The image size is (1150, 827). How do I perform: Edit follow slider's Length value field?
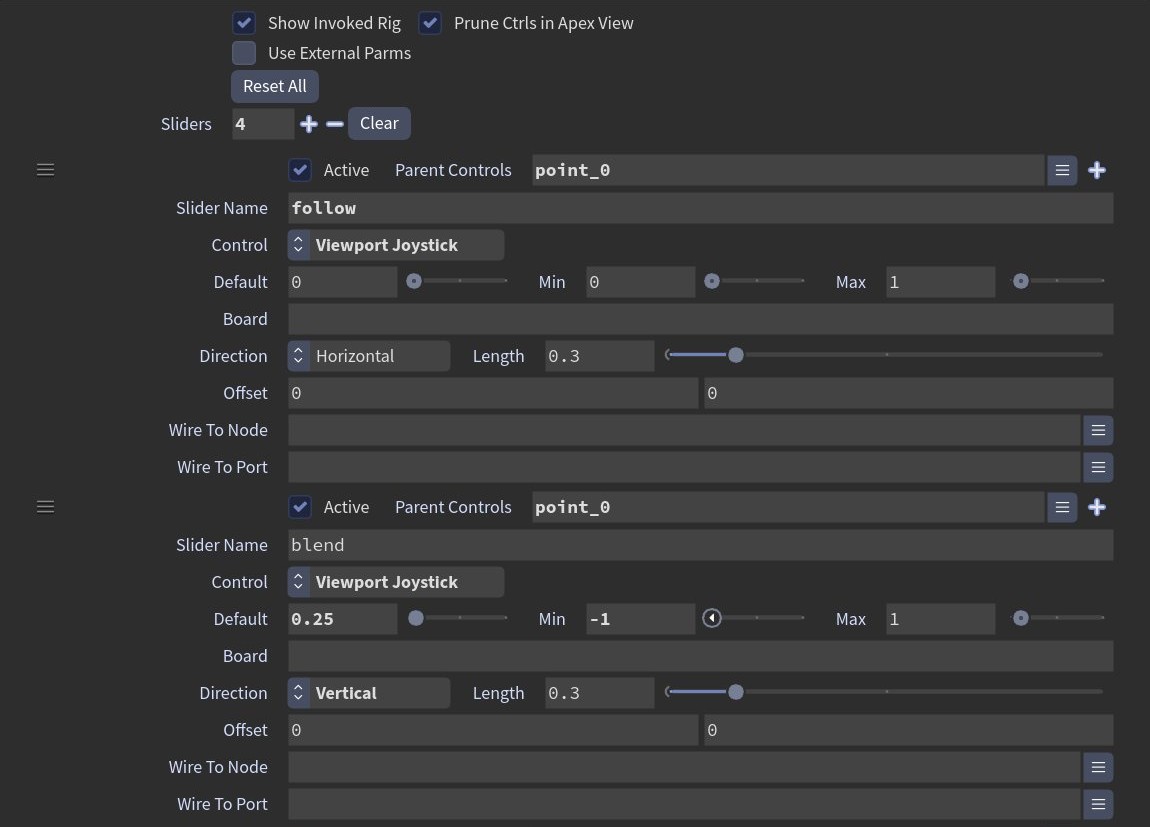599,356
